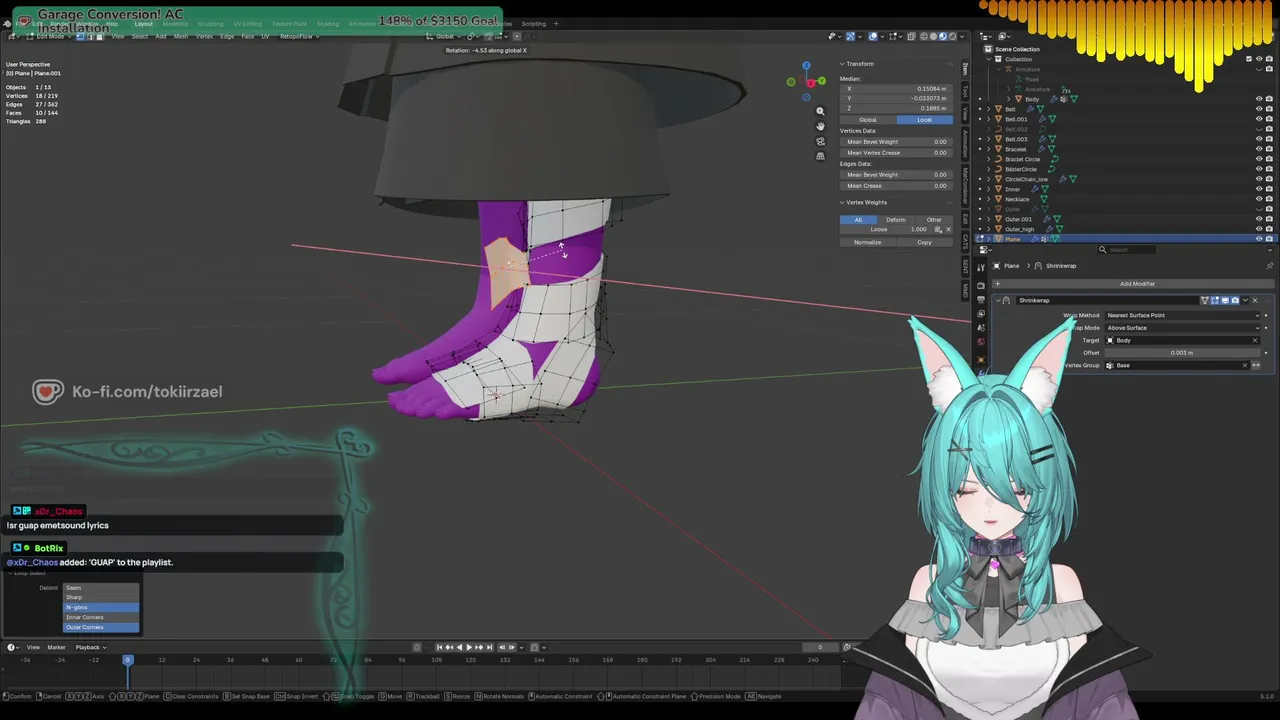Open the Shrinkwrap modifier extras dropdown arrow
The width and height of the screenshot is (1280, 720).
coord(1245,300)
